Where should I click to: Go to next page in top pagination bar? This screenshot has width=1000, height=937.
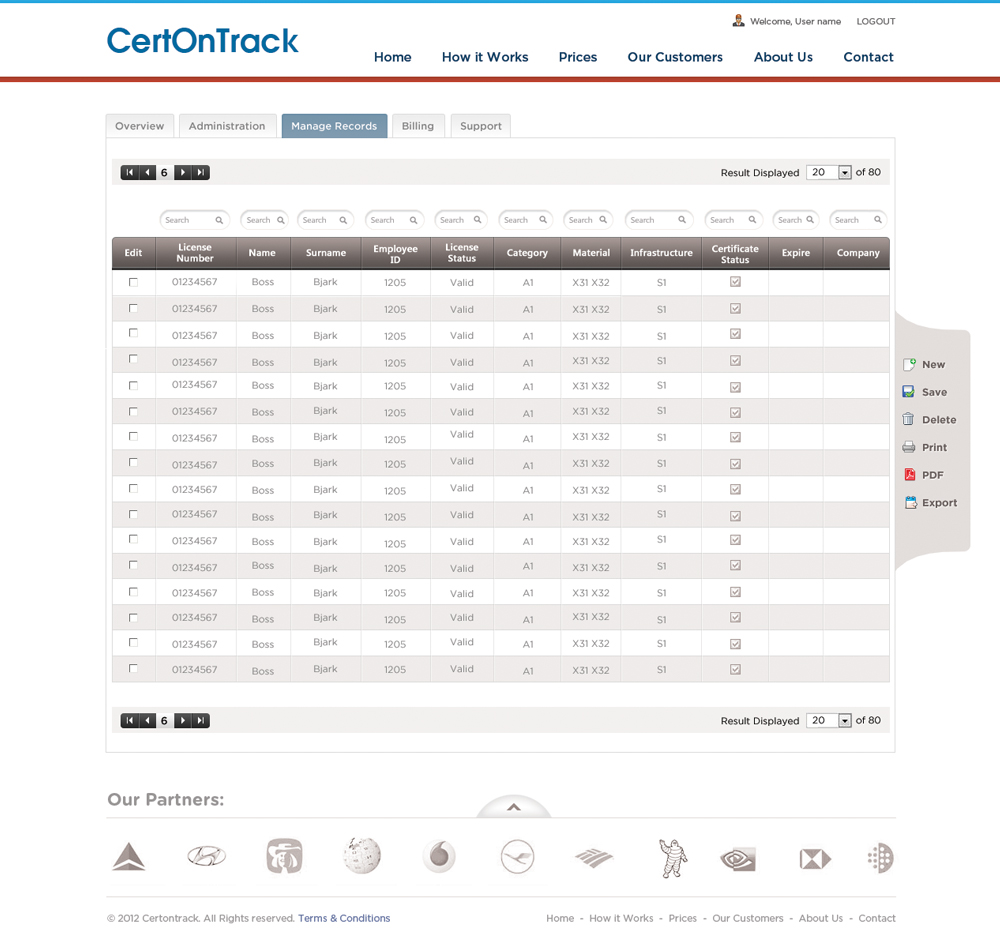click(182, 172)
